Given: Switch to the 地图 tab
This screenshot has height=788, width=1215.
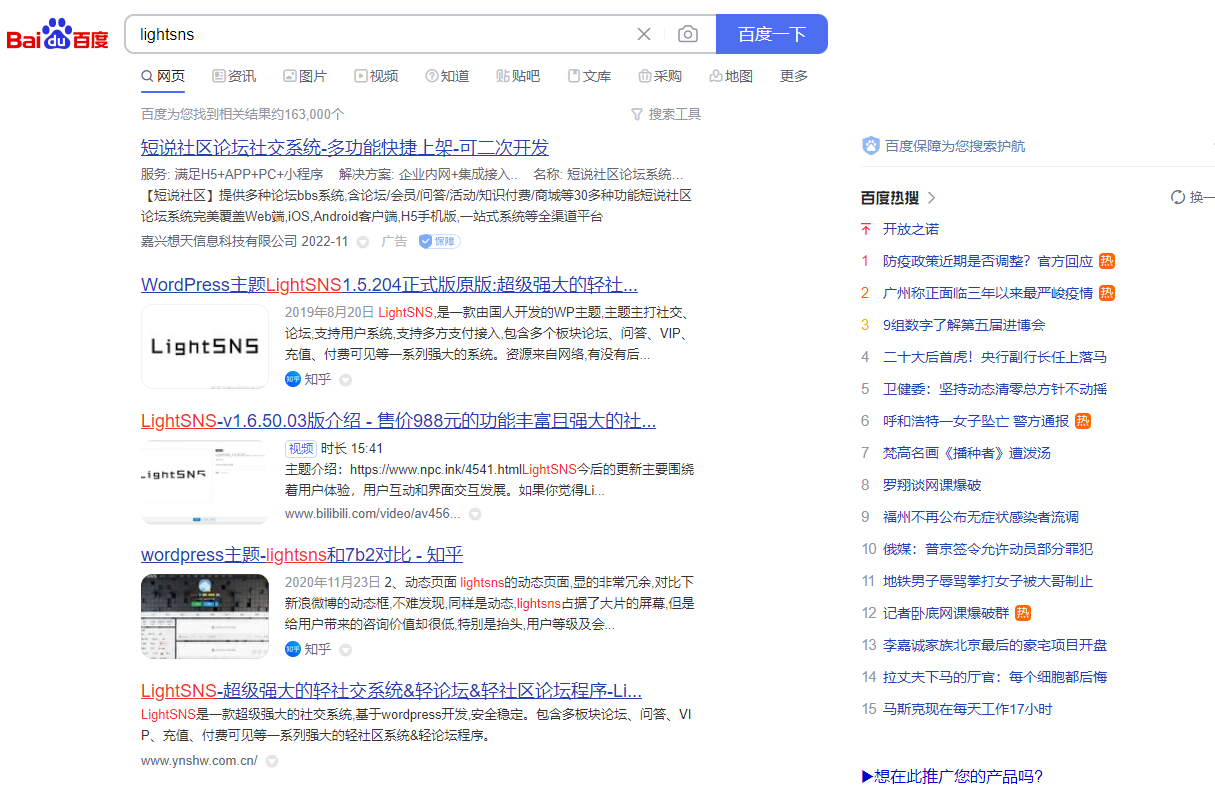Looking at the screenshot, I should coord(731,76).
